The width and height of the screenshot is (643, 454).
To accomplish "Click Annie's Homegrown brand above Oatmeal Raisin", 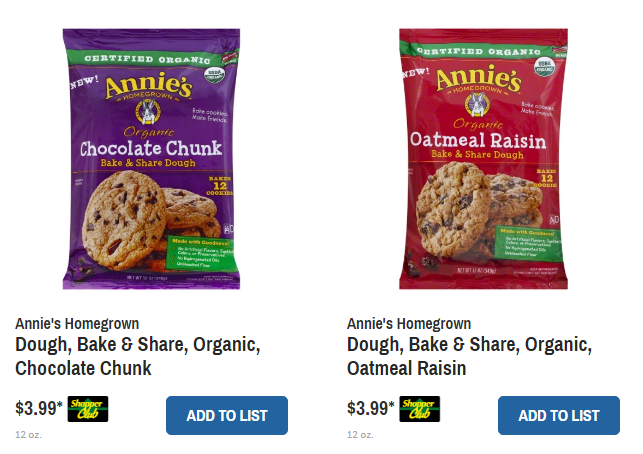I will click(x=409, y=324).
